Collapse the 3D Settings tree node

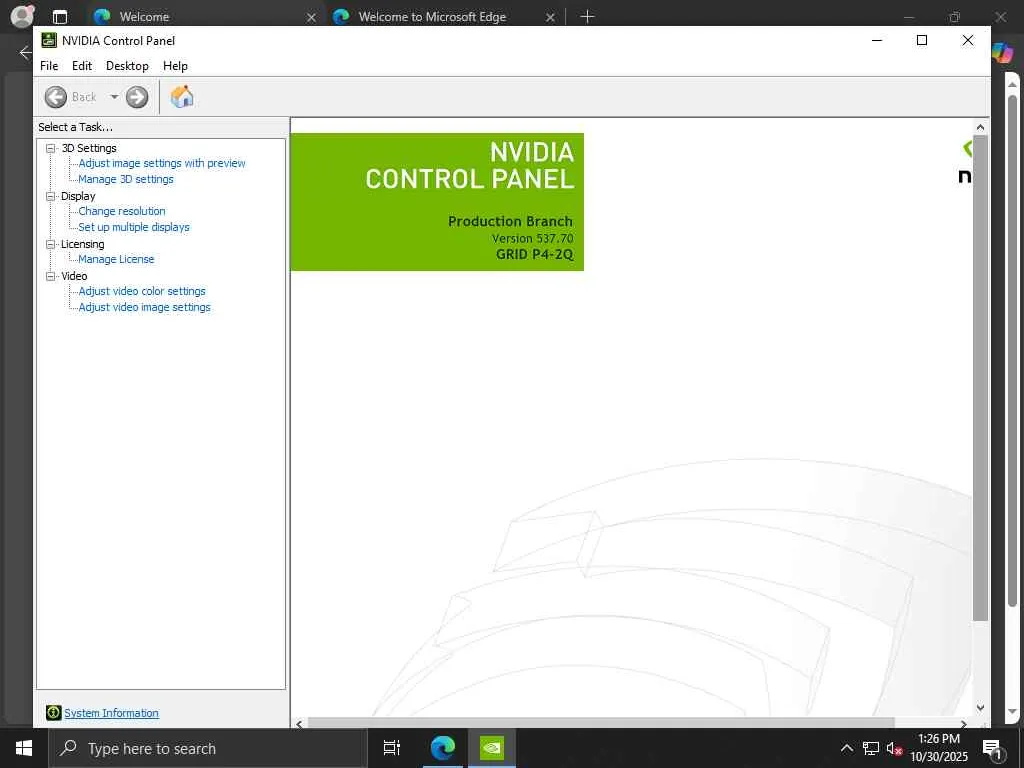pyautogui.click(x=50, y=148)
